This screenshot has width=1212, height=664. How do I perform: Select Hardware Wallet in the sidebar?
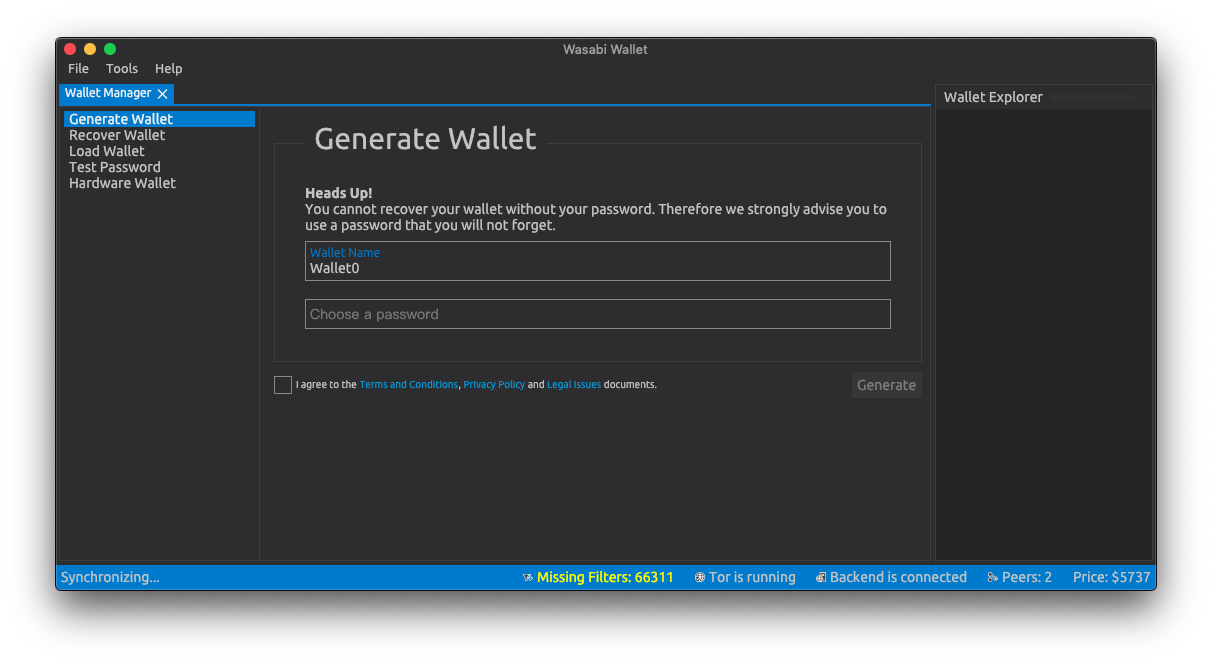click(x=159, y=183)
